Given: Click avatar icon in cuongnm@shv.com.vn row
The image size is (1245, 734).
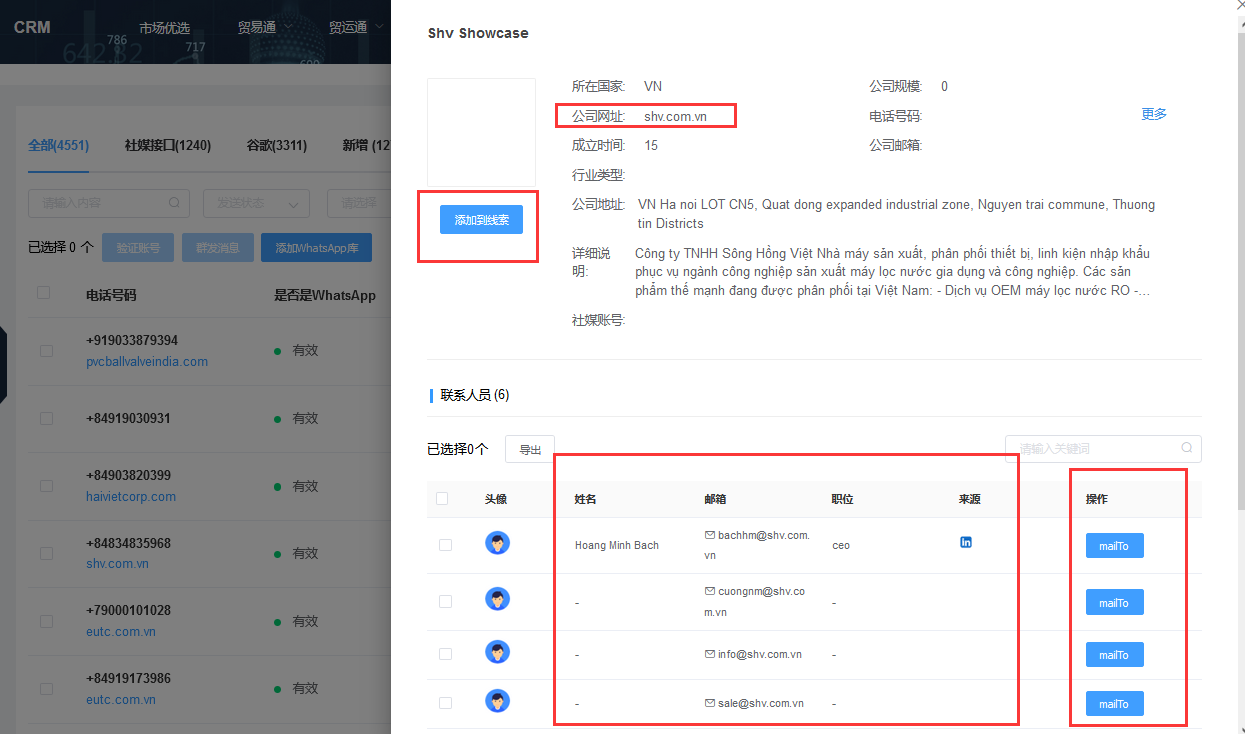Looking at the screenshot, I should (x=497, y=599).
